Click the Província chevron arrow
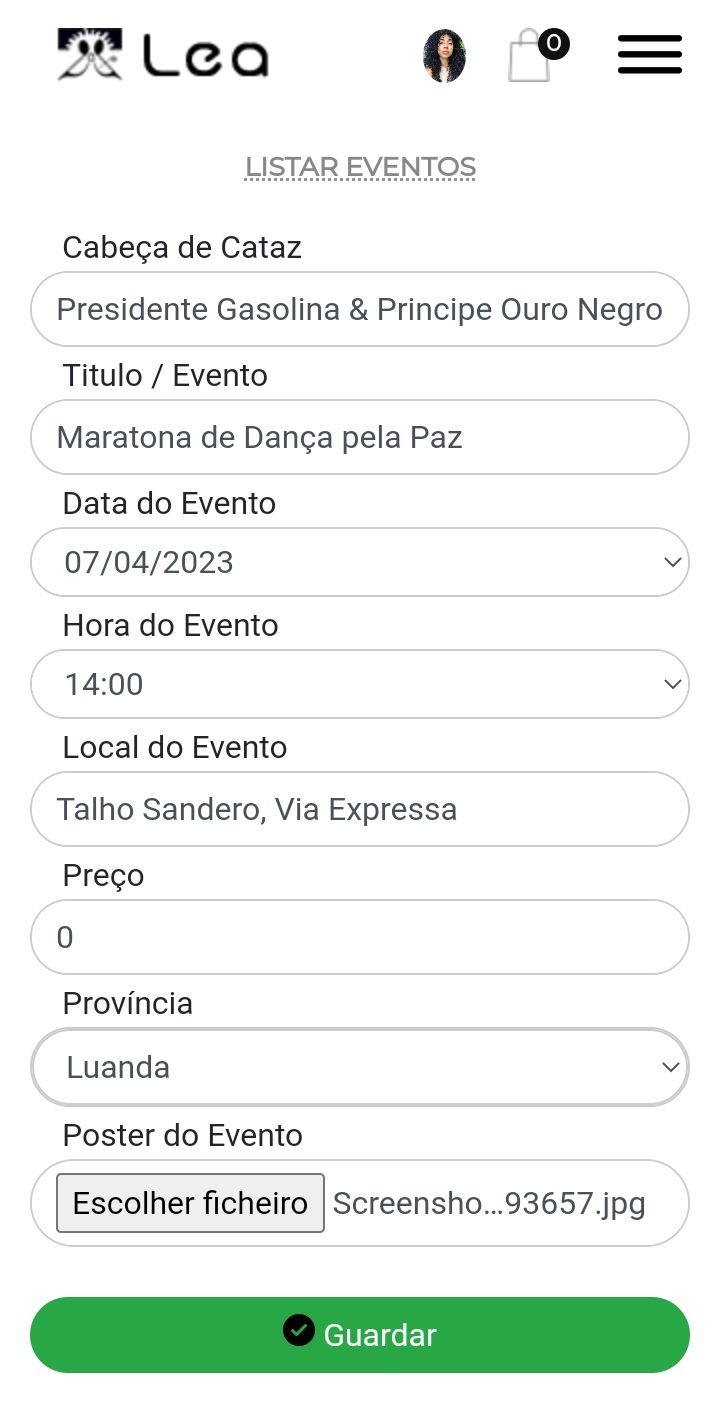Image resolution: width=720 pixels, height=1404 pixels. coord(672,1067)
